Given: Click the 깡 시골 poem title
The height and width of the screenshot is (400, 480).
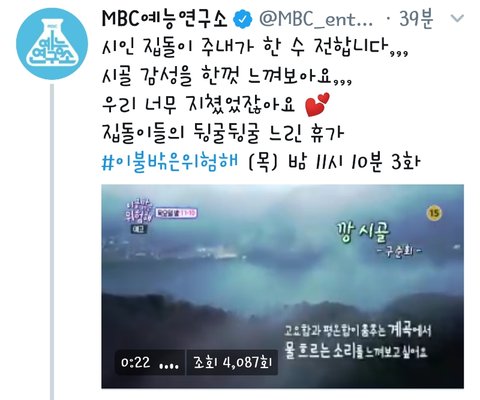Looking at the screenshot, I should [363, 232].
